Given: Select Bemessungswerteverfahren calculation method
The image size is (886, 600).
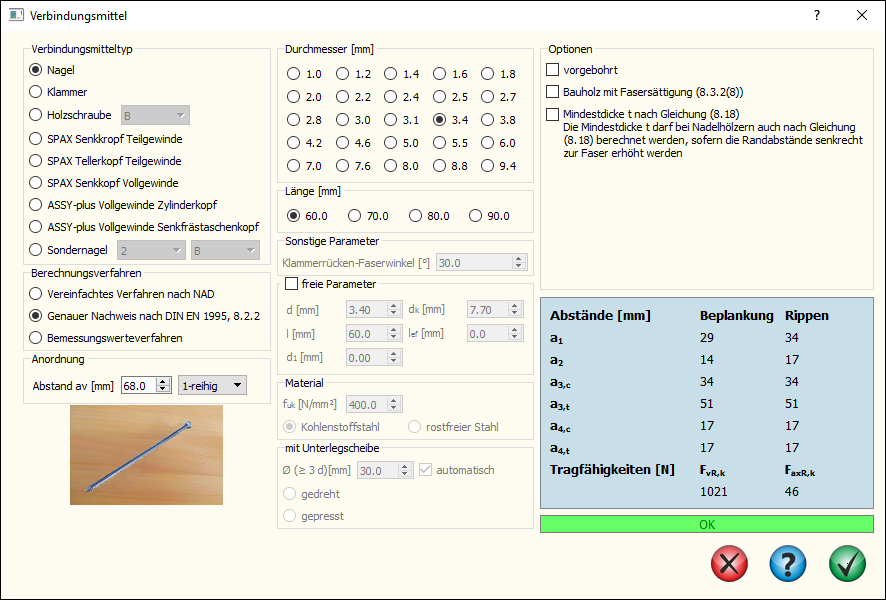Looking at the screenshot, I should pyautogui.click(x=37, y=338).
